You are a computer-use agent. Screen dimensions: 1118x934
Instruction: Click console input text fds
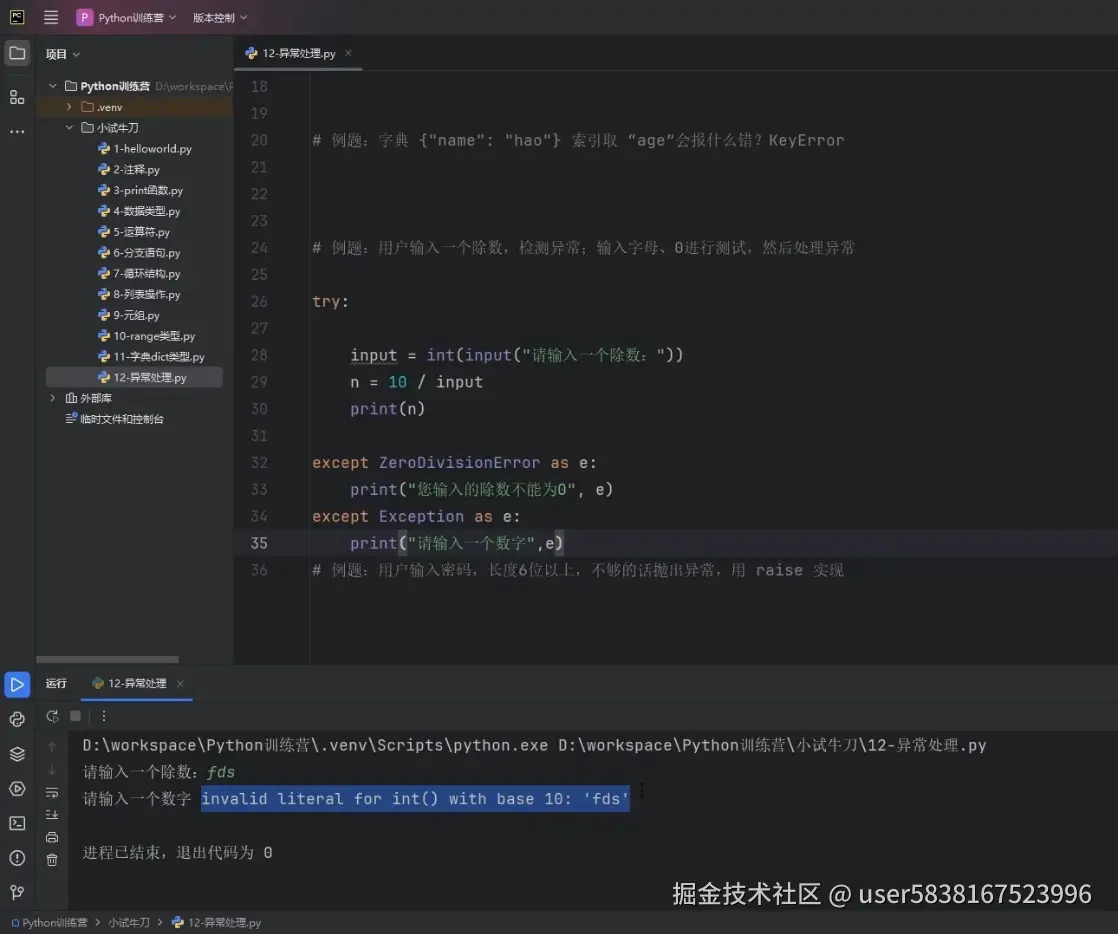[x=220, y=772]
